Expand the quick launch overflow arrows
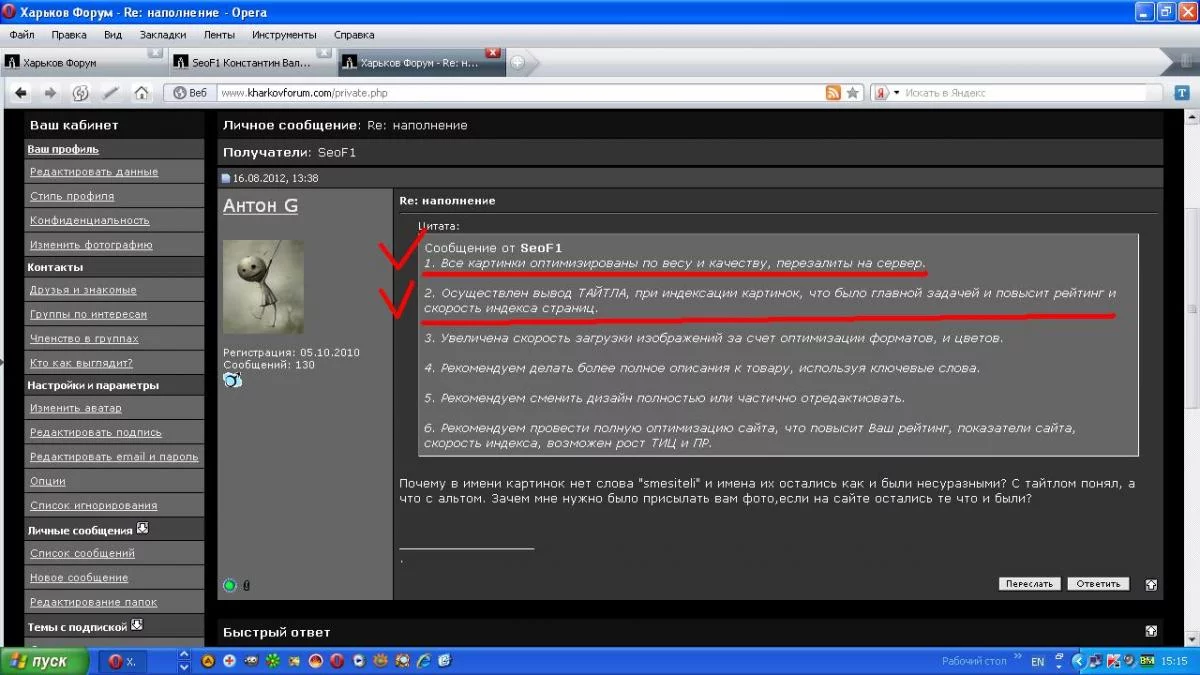The height and width of the screenshot is (675, 1200). 184,661
